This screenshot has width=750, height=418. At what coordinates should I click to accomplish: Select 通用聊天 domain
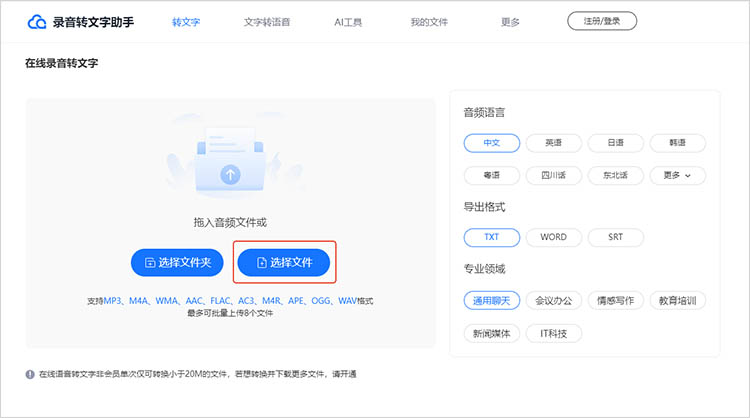pos(492,301)
